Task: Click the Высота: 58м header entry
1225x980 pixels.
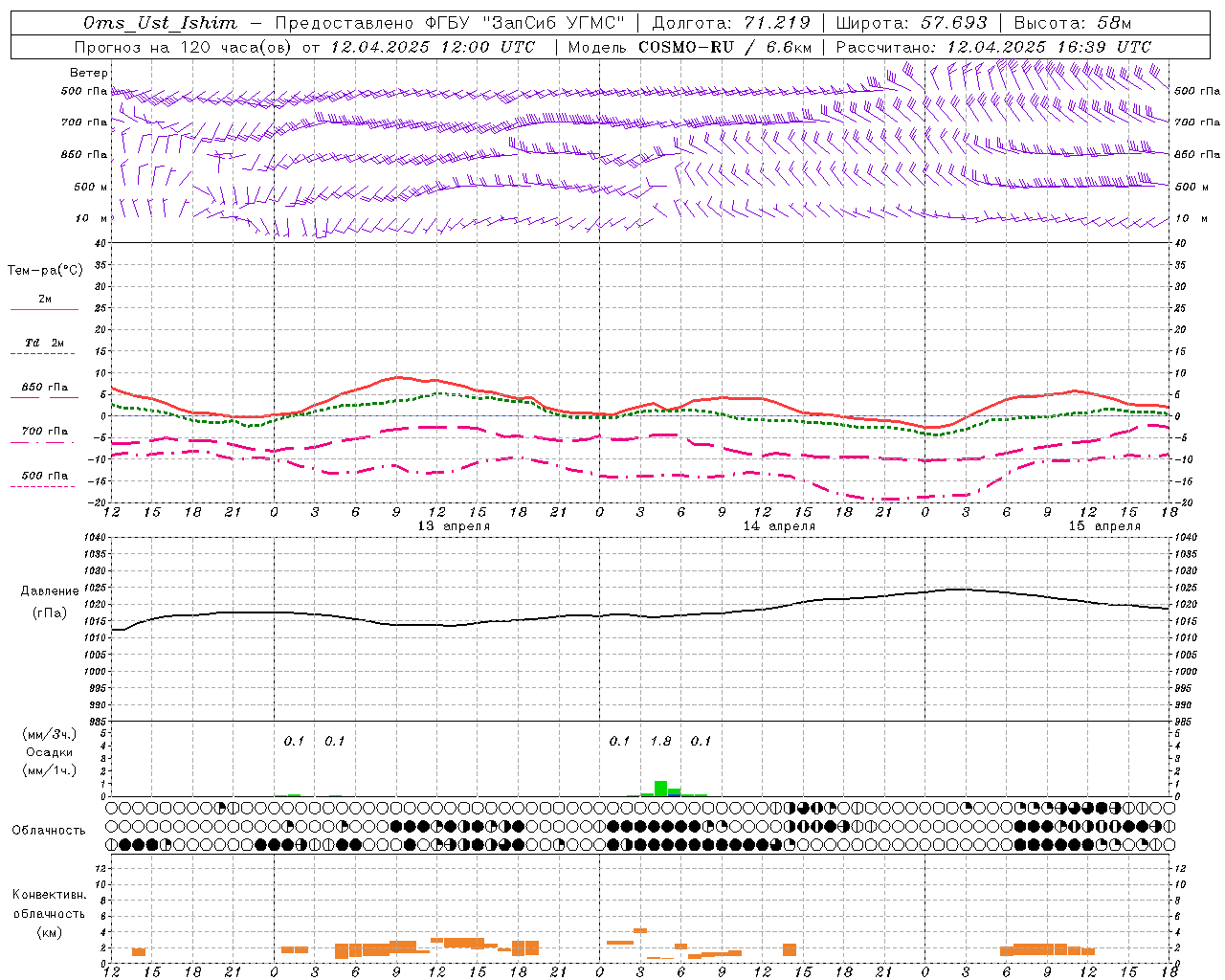Action: click(1072, 23)
